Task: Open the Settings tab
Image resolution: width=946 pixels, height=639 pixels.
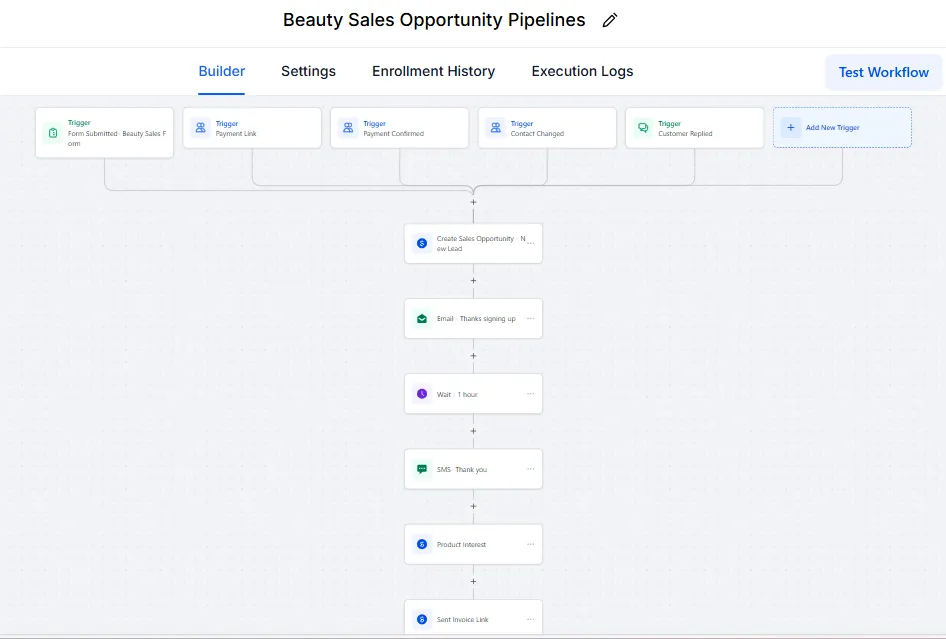Action: [x=308, y=71]
